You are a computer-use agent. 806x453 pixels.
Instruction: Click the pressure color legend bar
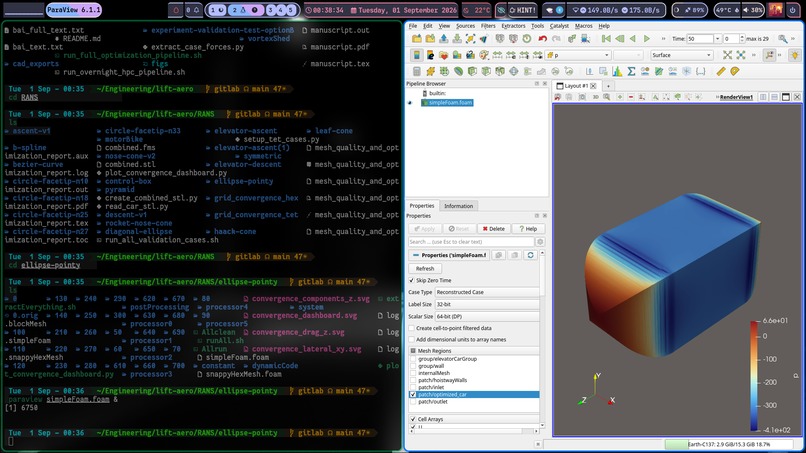coord(754,375)
